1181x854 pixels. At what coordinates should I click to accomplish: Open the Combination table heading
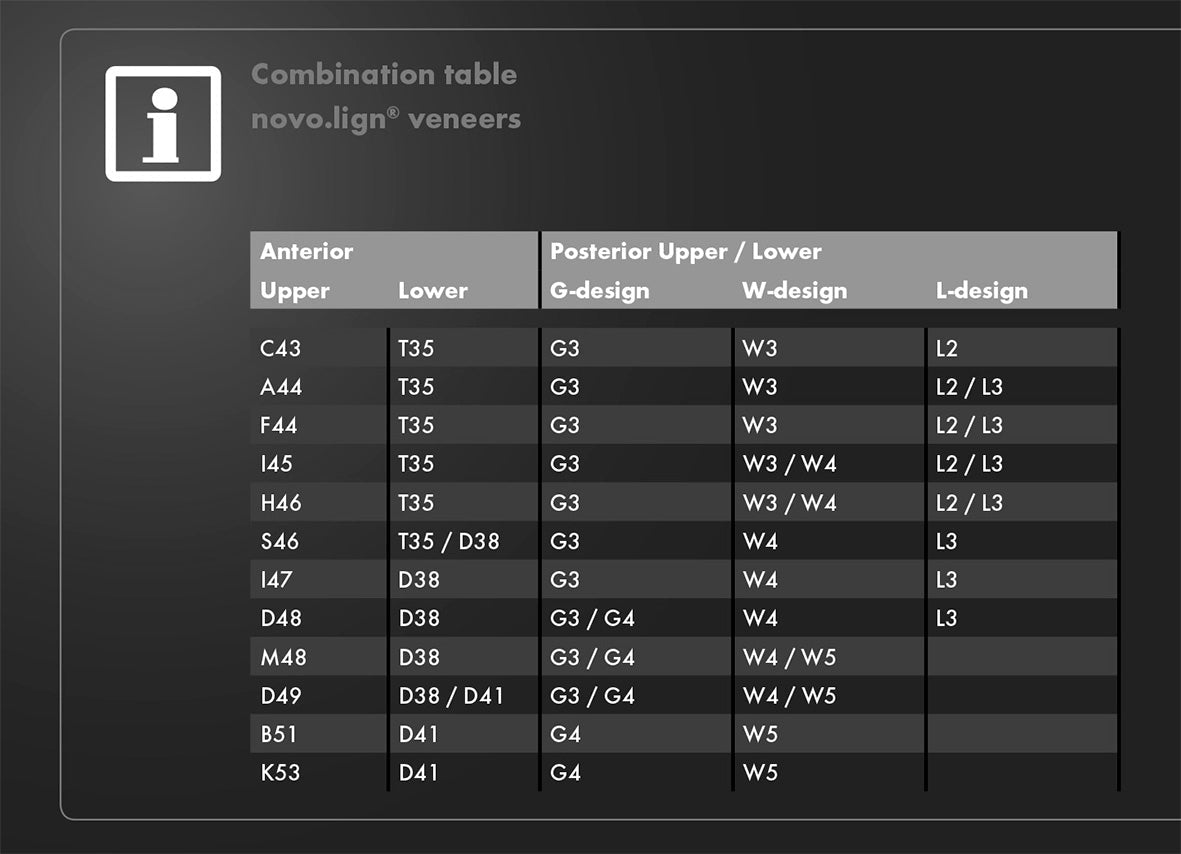(384, 74)
